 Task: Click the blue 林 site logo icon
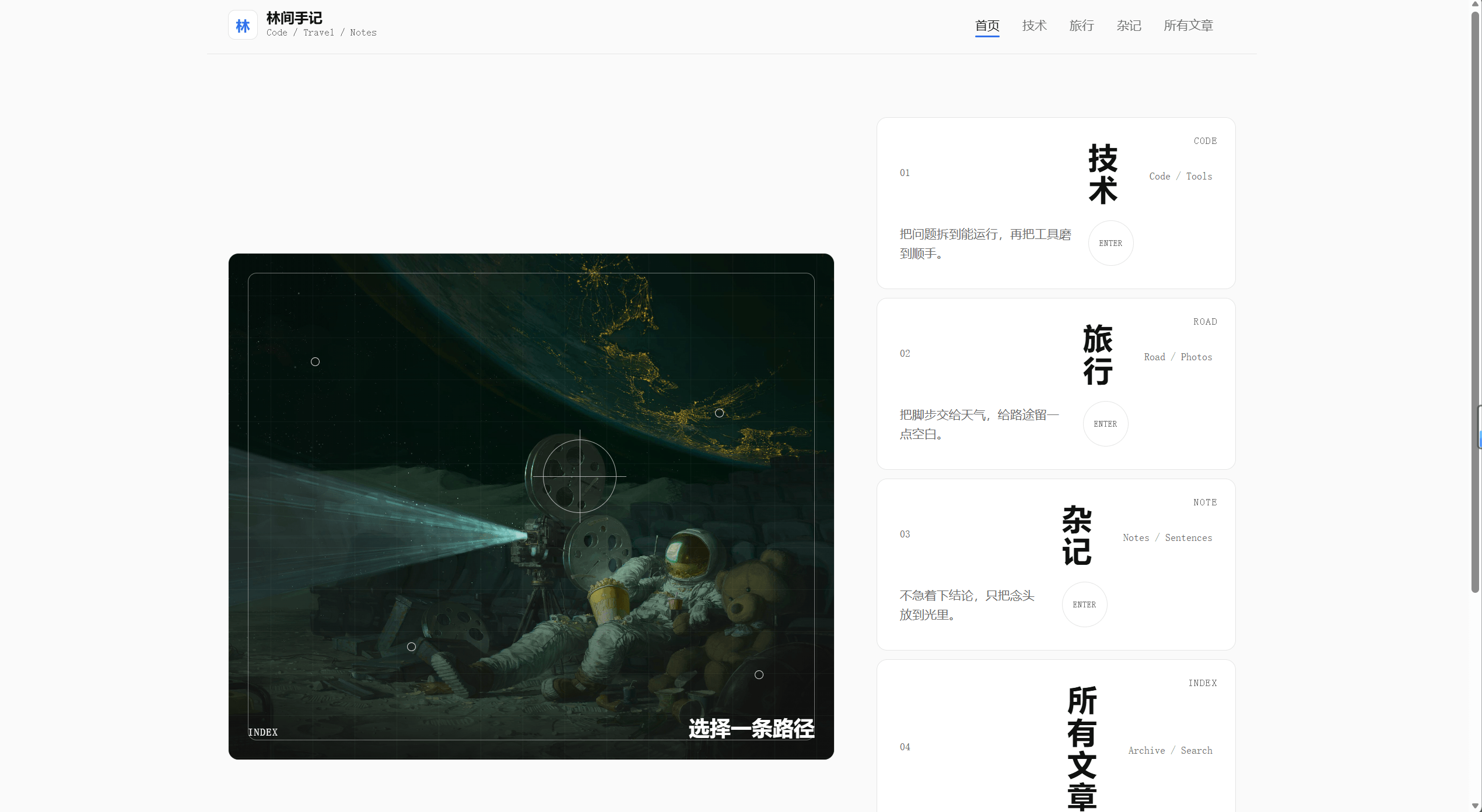pyautogui.click(x=243, y=25)
